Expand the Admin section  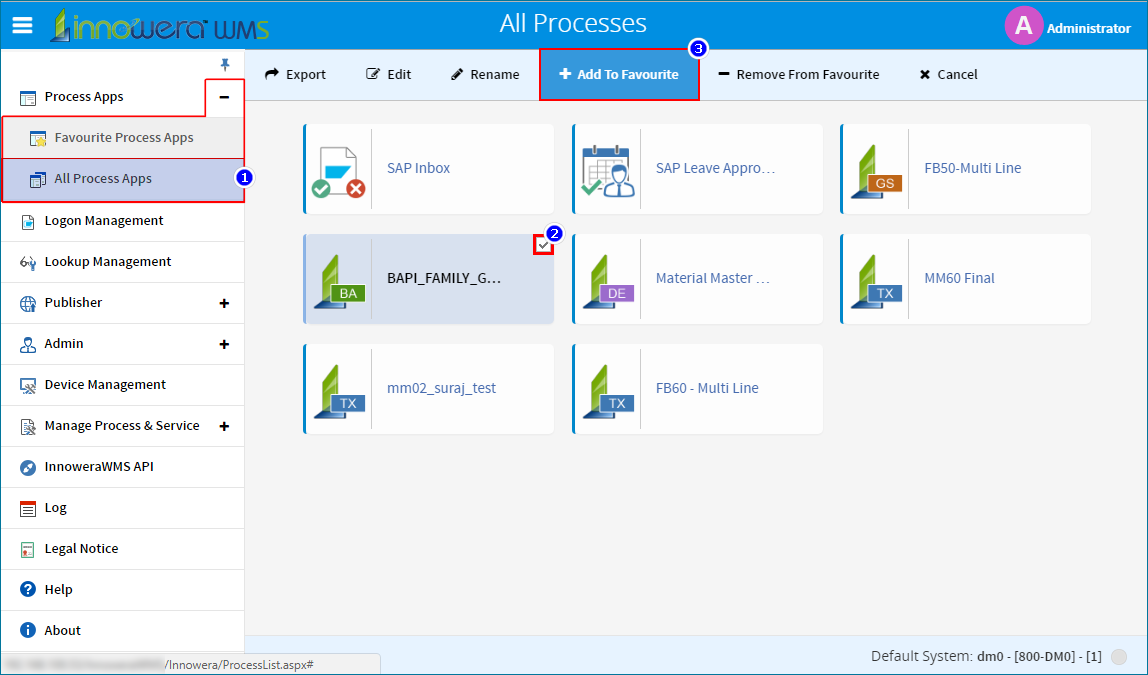click(224, 345)
